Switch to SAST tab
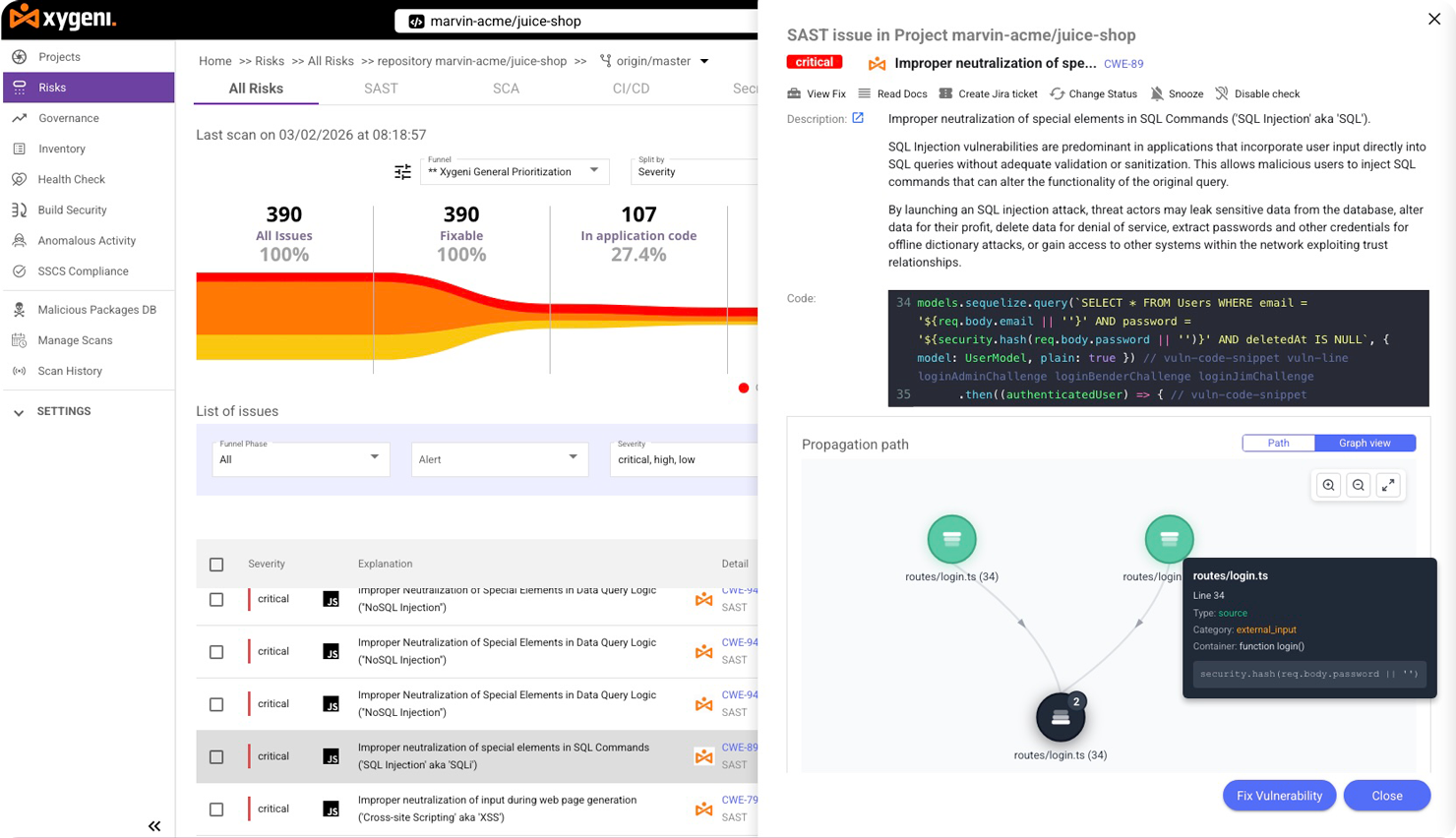 click(381, 89)
